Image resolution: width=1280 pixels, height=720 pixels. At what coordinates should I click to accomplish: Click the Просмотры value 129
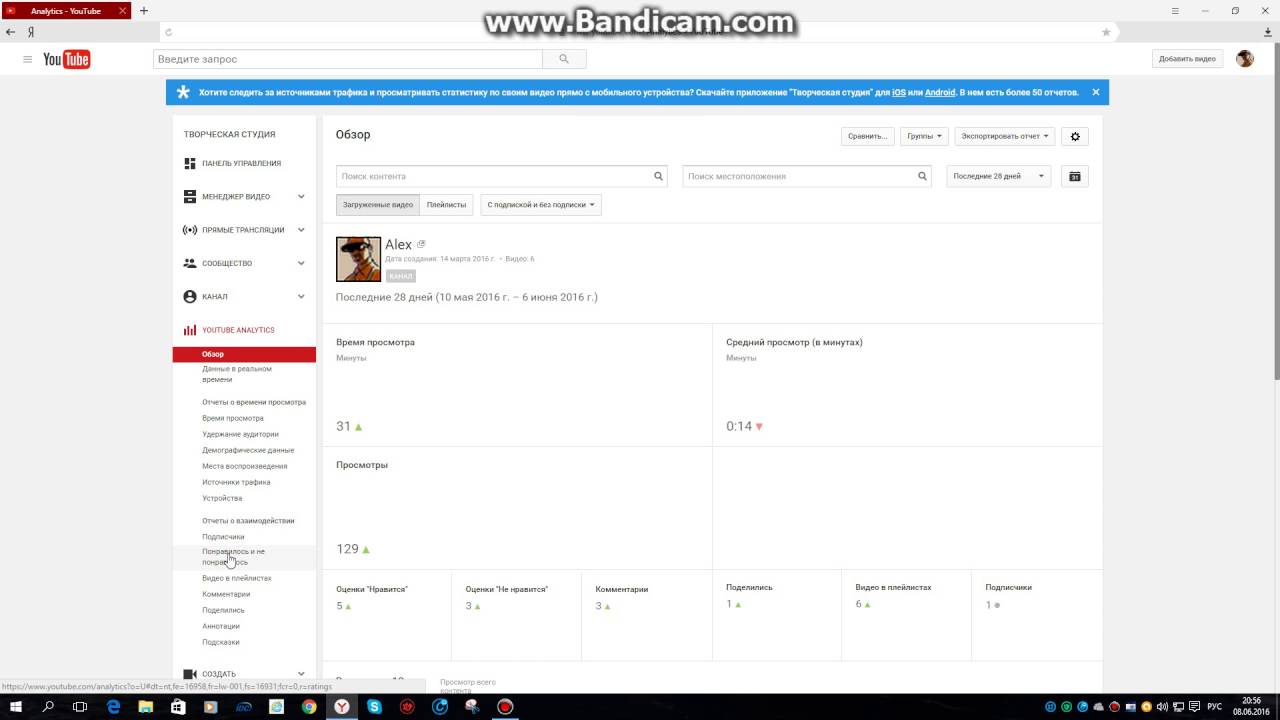tap(347, 549)
